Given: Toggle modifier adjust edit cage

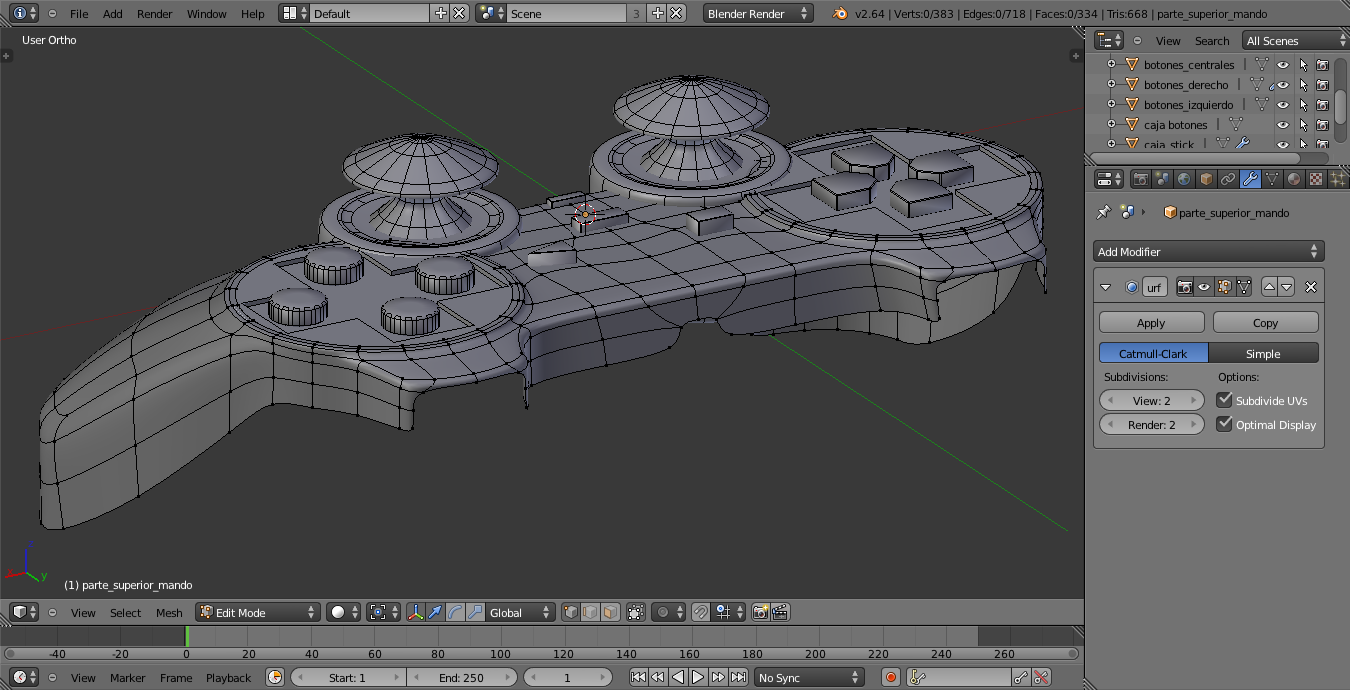Looking at the screenshot, I should (1243, 287).
